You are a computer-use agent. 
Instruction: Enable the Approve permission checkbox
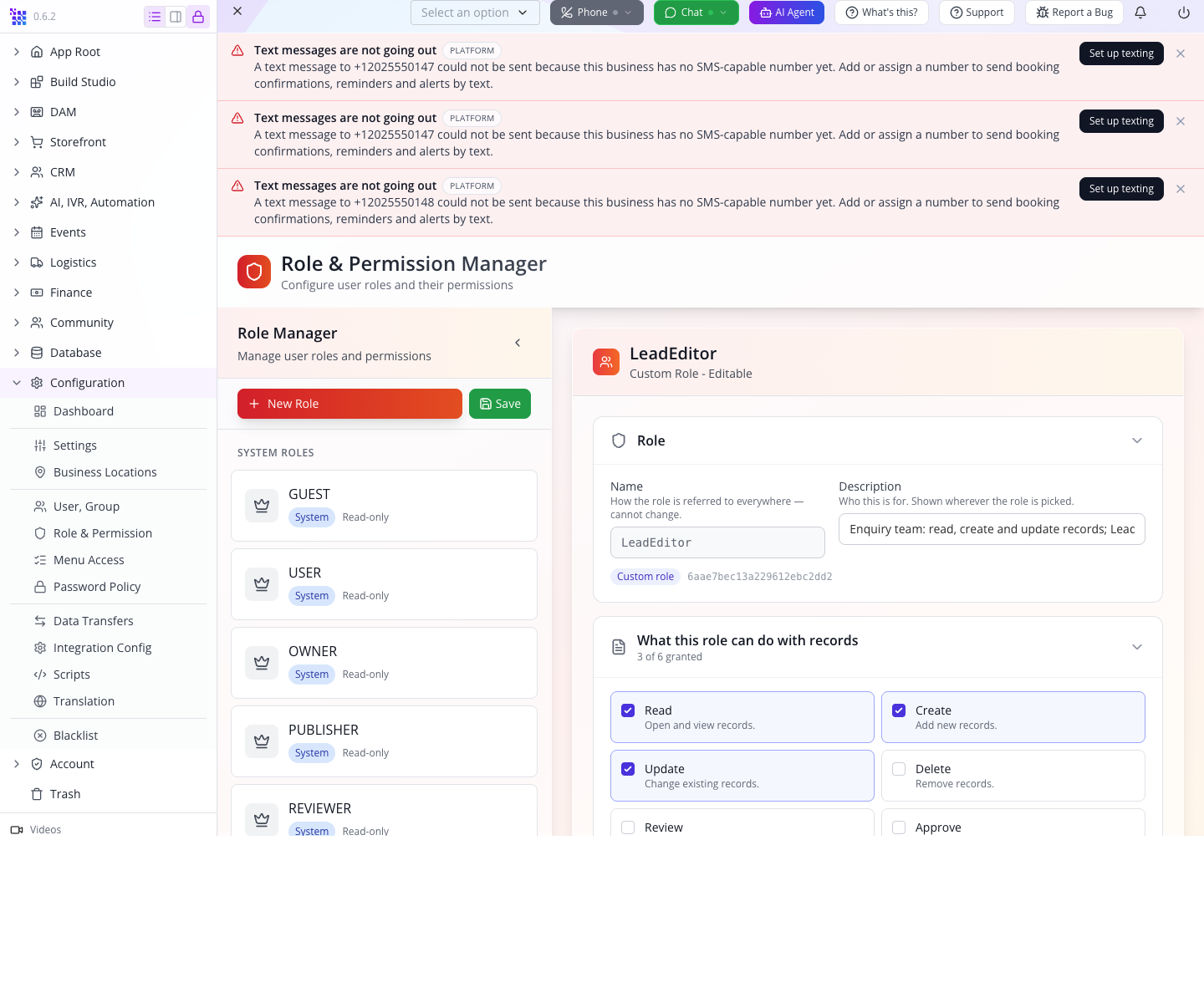[x=899, y=827]
